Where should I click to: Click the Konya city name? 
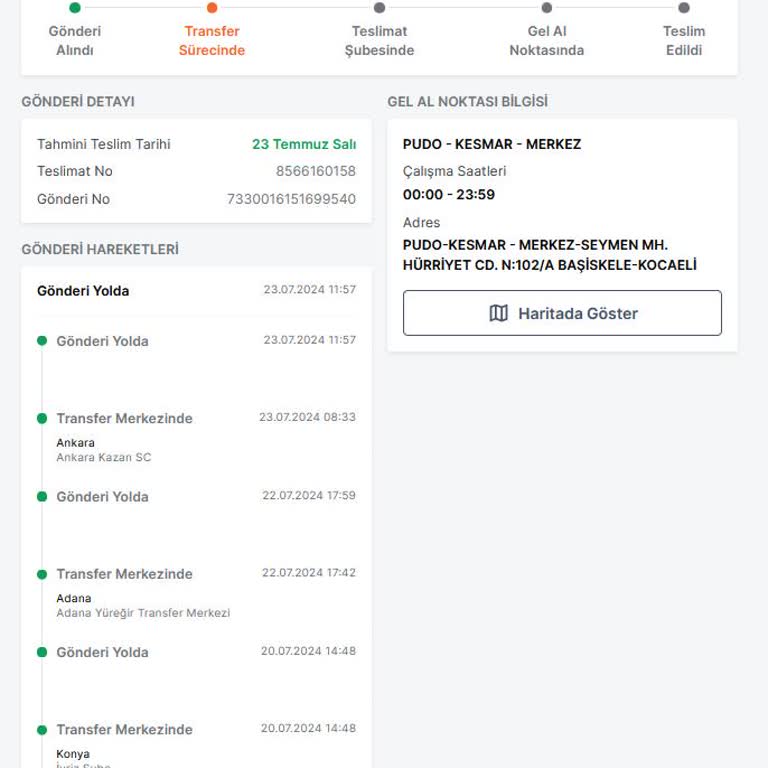[x=73, y=754]
